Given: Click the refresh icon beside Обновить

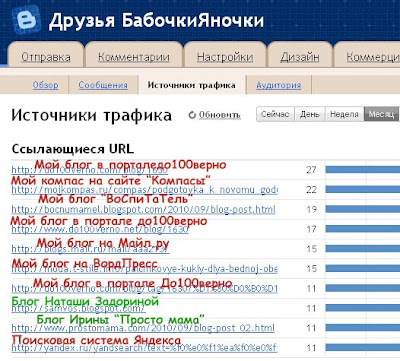Looking at the screenshot, I should click(x=192, y=115).
